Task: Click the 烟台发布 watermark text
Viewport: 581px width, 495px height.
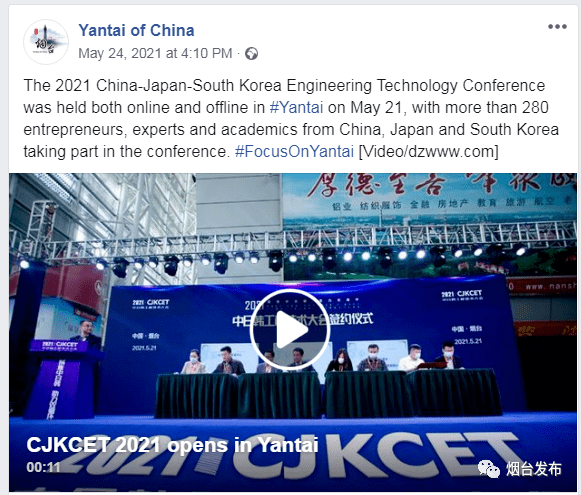Action: (534, 469)
